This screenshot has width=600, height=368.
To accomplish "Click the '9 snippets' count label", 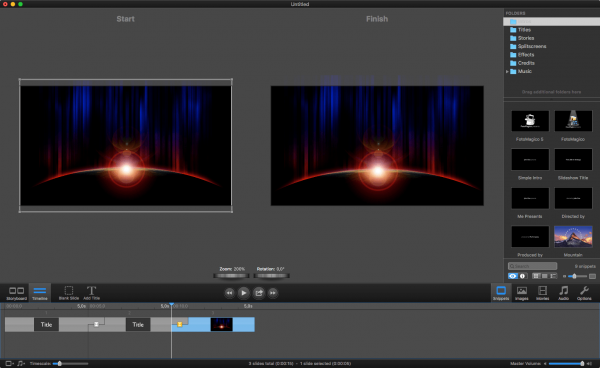I will (585, 266).
